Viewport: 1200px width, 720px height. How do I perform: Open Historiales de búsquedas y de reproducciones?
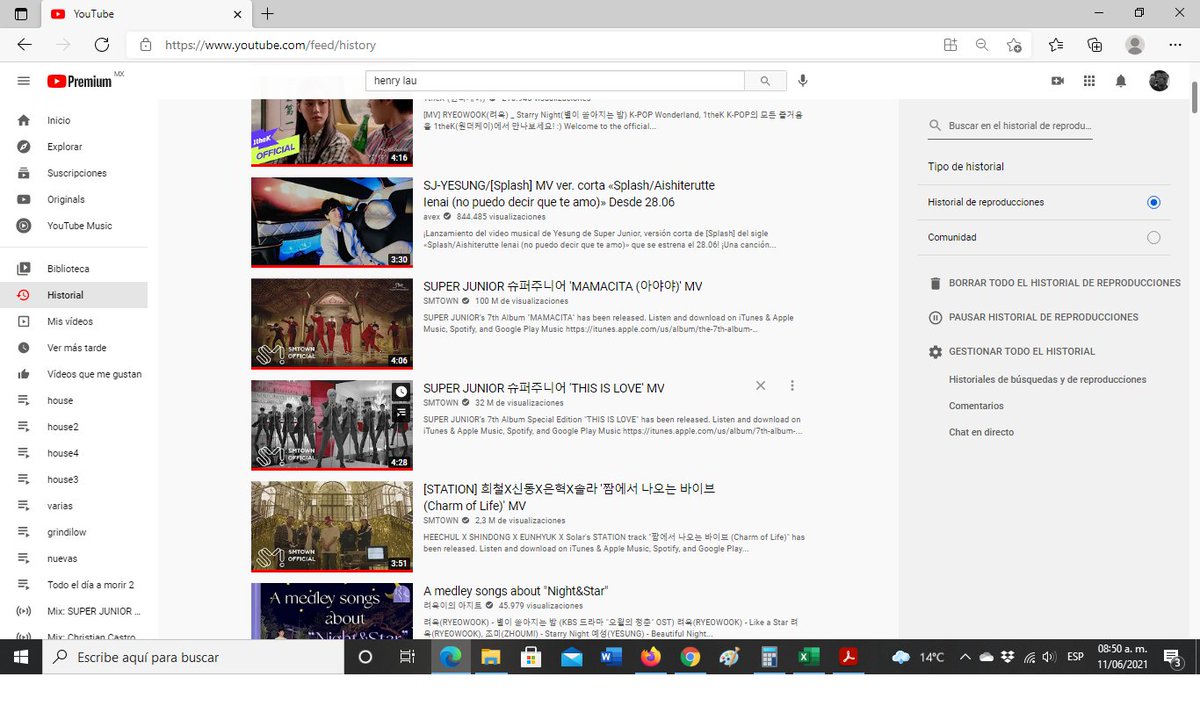tap(1047, 380)
